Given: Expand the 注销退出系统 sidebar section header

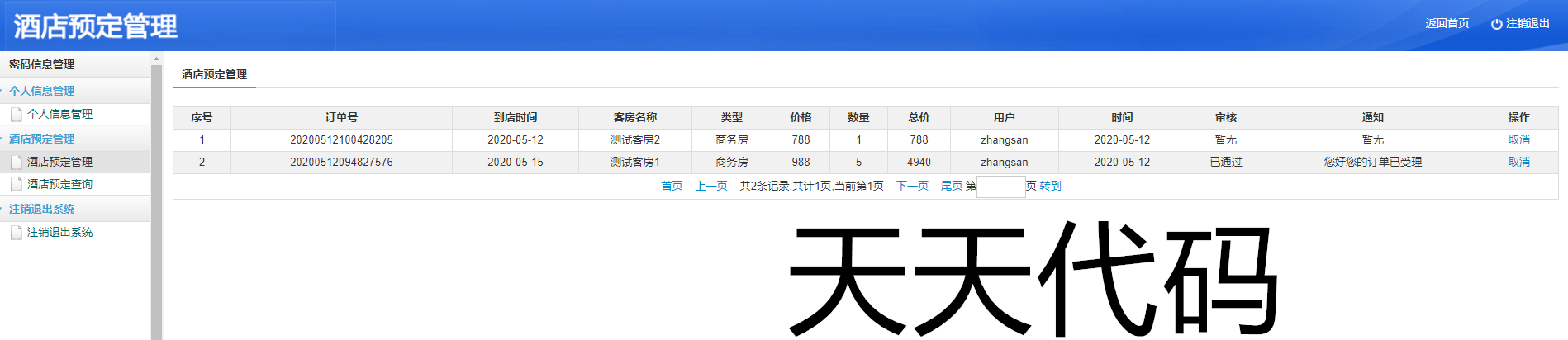Looking at the screenshot, I should click(x=41, y=209).
